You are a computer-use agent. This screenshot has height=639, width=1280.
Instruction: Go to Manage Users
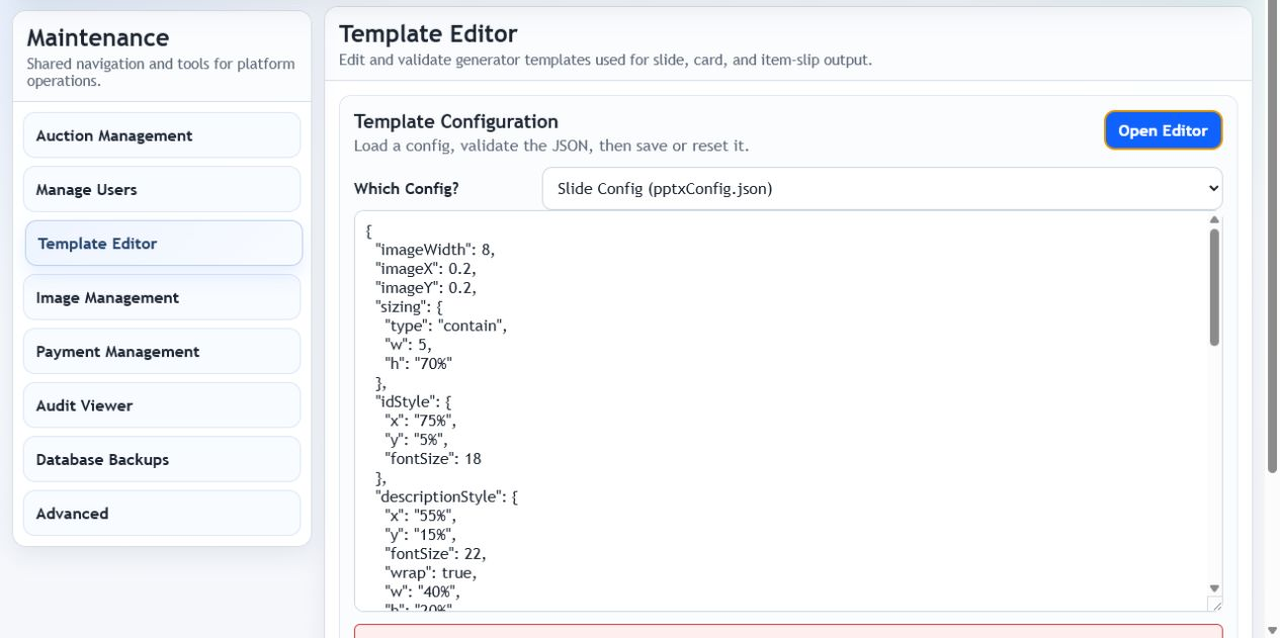[162, 189]
